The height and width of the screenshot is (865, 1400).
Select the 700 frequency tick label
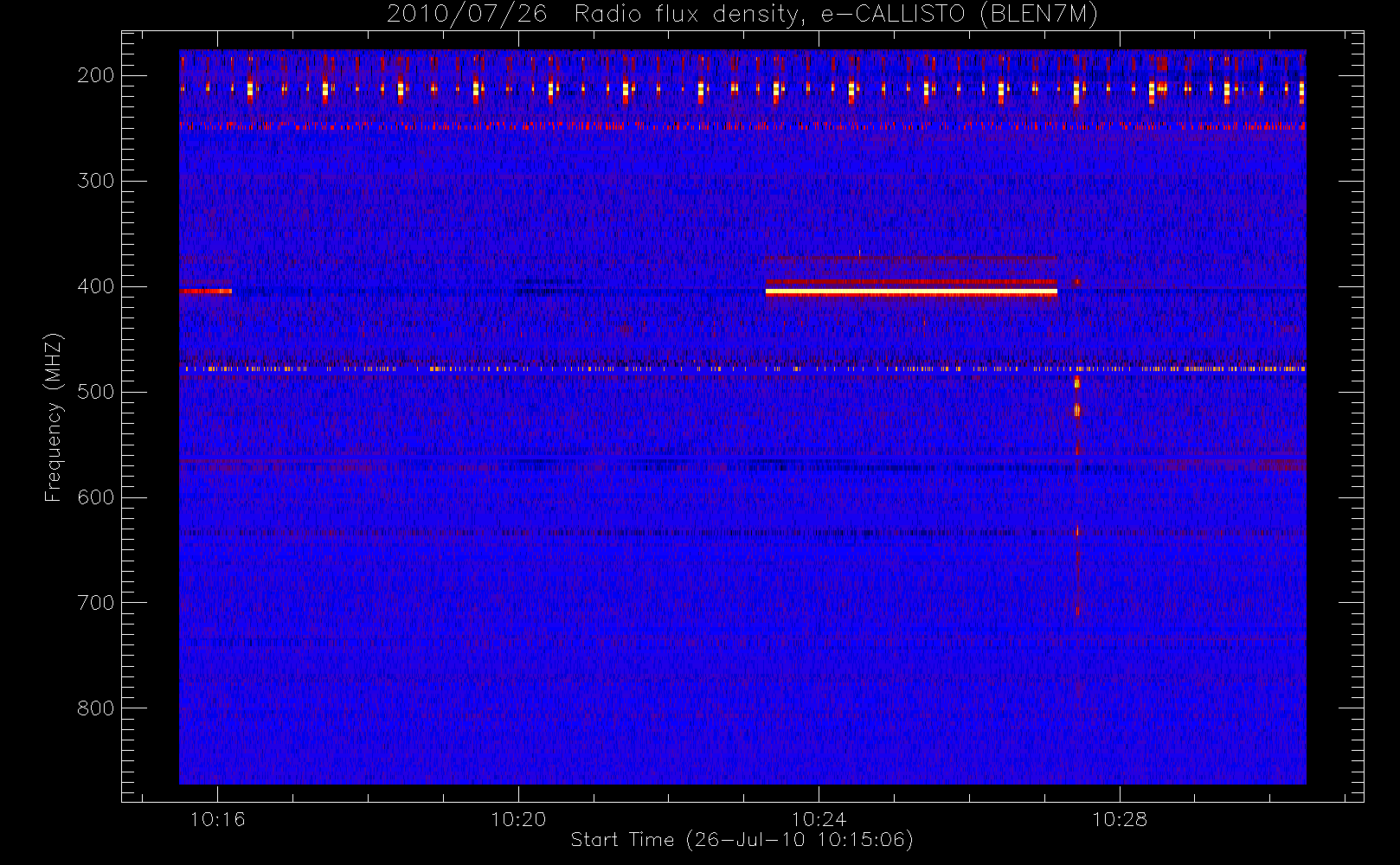[x=96, y=603]
